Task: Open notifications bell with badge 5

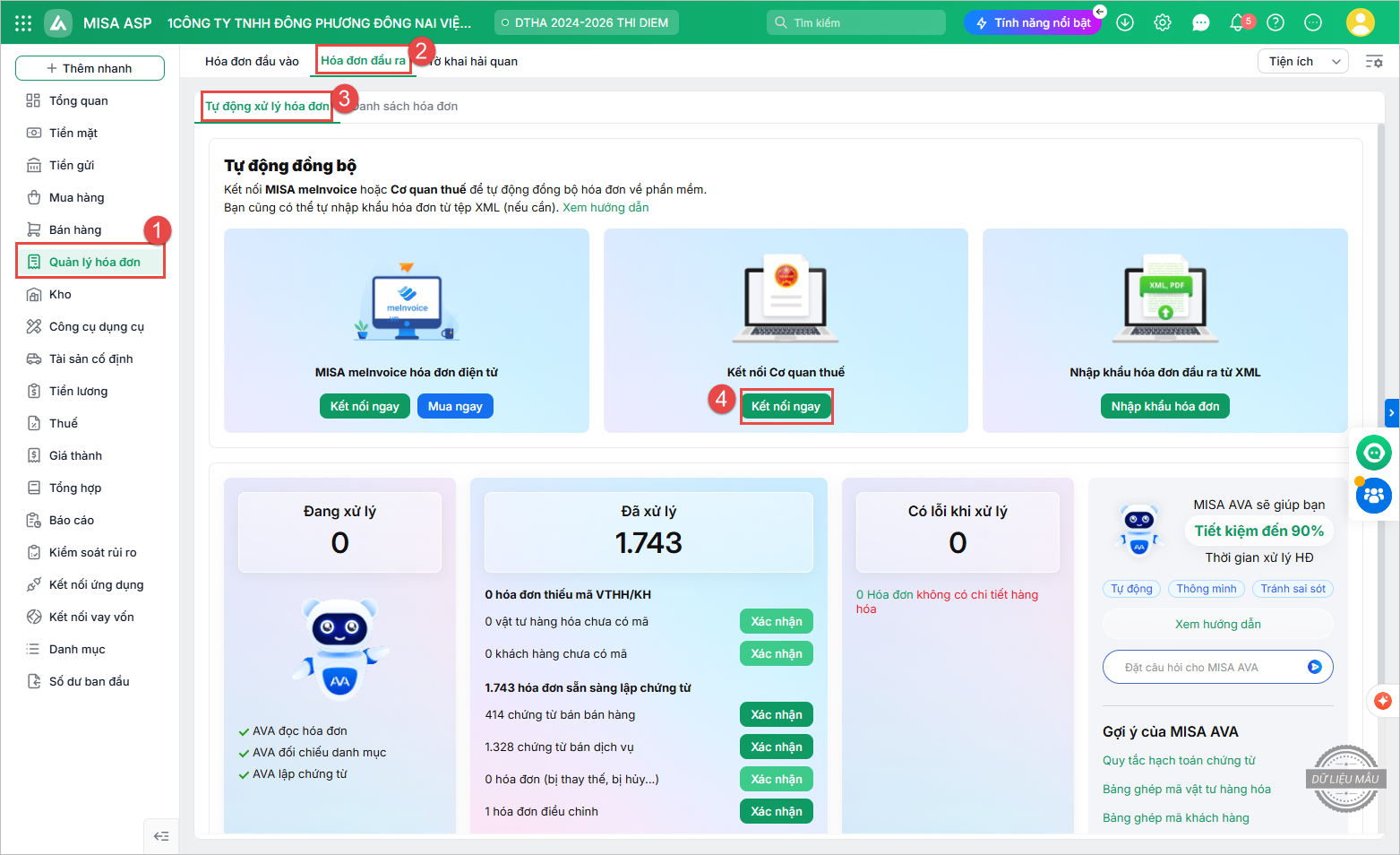Action: pyautogui.click(x=1240, y=22)
